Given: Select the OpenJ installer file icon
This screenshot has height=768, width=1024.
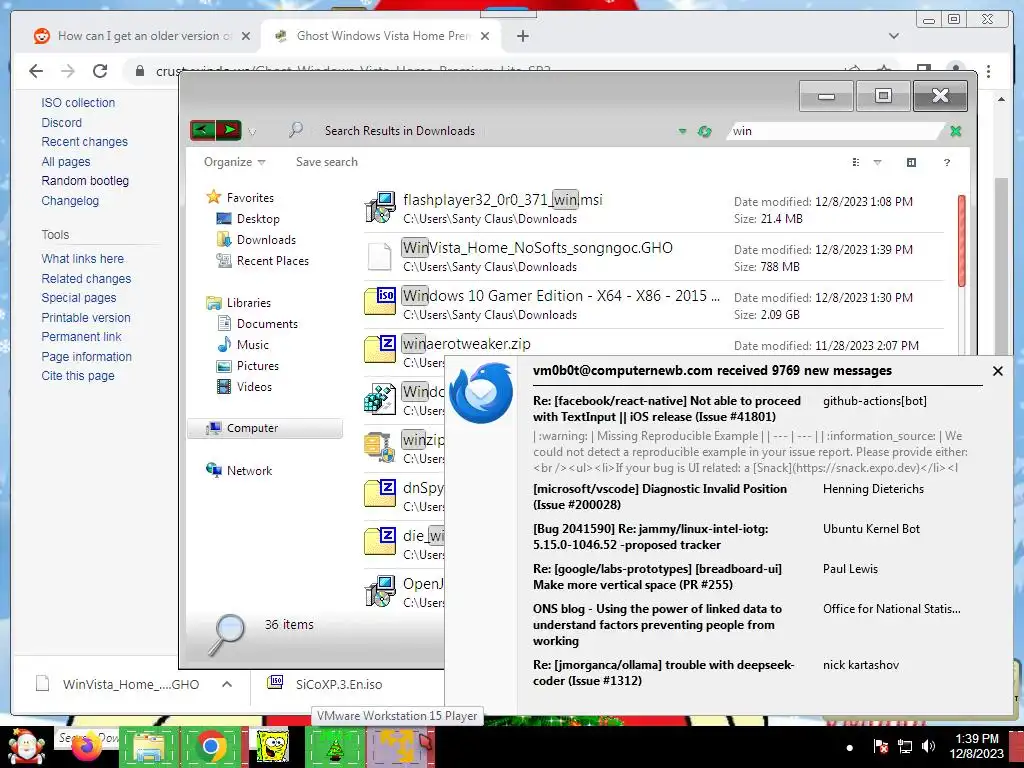Looking at the screenshot, I should coord(380,590).
